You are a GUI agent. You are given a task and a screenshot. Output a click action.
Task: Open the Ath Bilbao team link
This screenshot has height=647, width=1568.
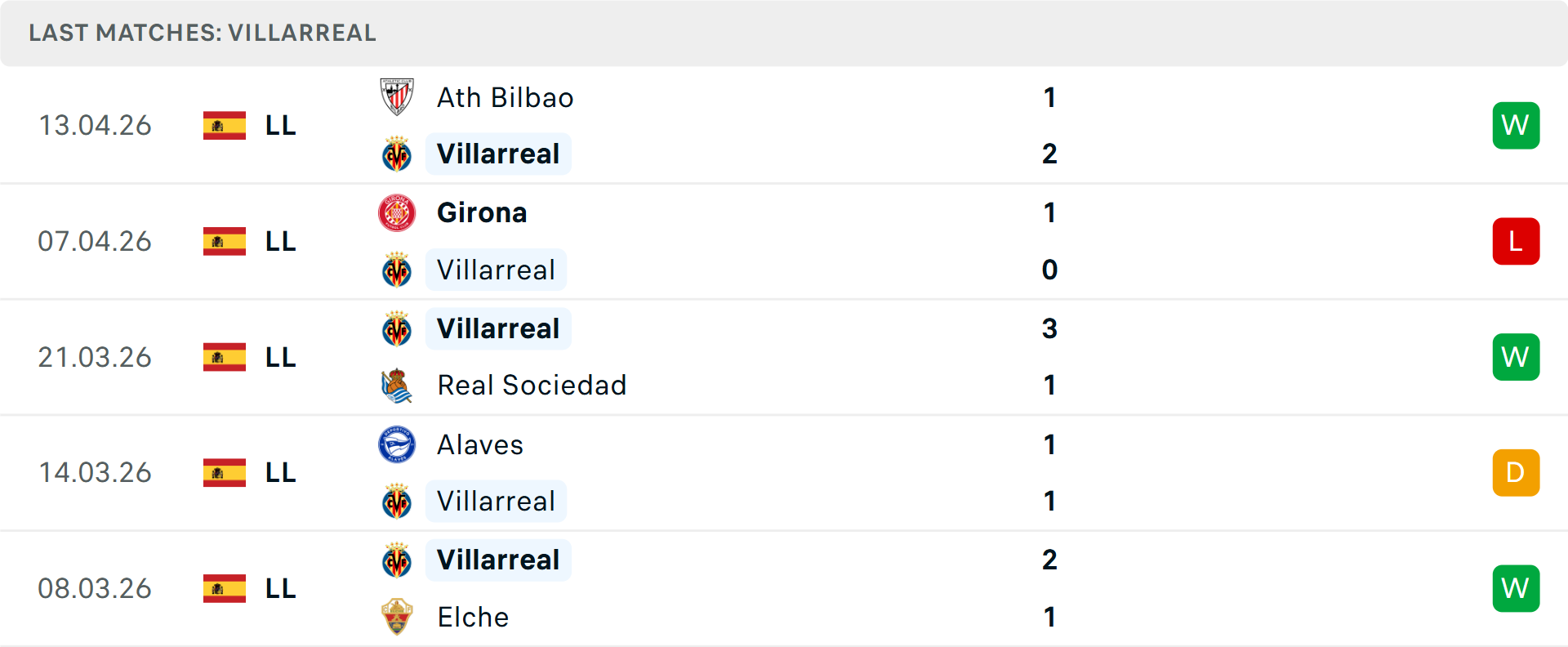click(x=505, y=98)
